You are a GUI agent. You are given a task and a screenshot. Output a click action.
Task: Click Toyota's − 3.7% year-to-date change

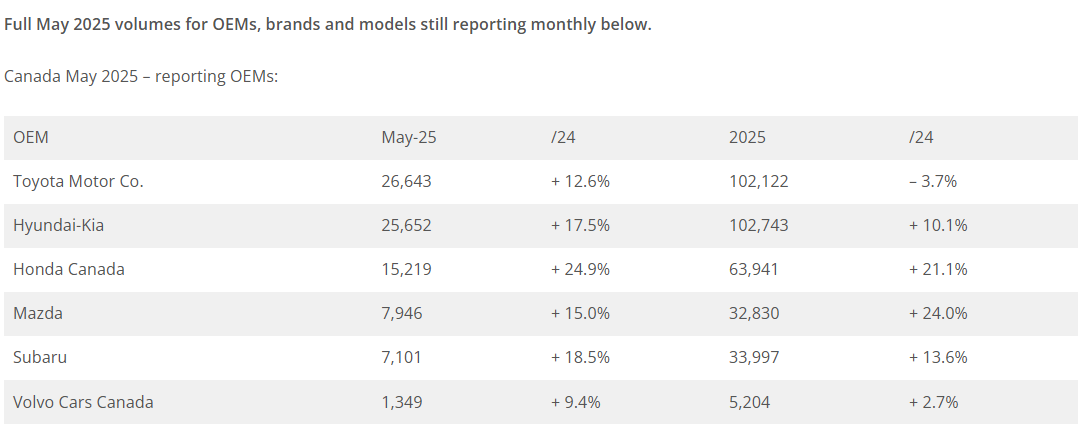click(933, 182)
